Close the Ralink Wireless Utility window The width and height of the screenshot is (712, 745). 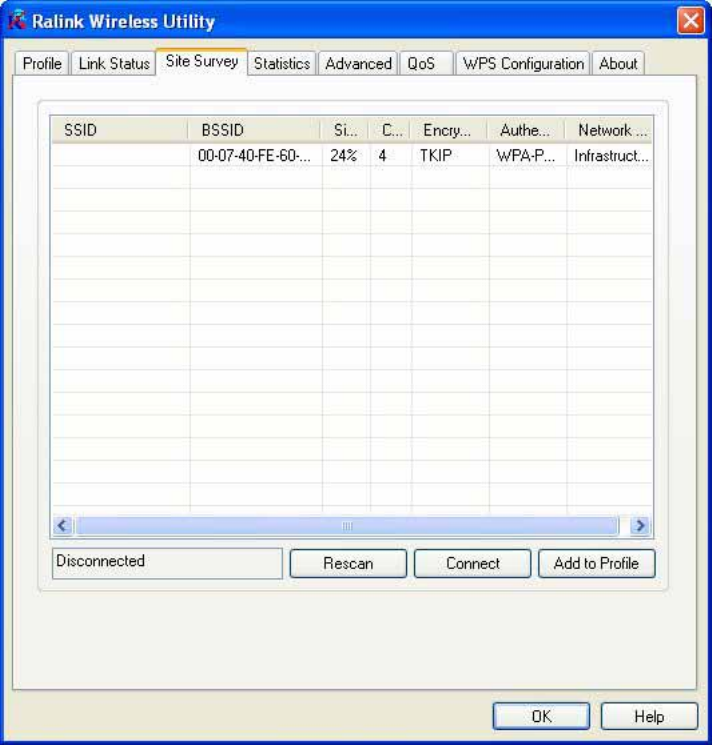(691, 21)
